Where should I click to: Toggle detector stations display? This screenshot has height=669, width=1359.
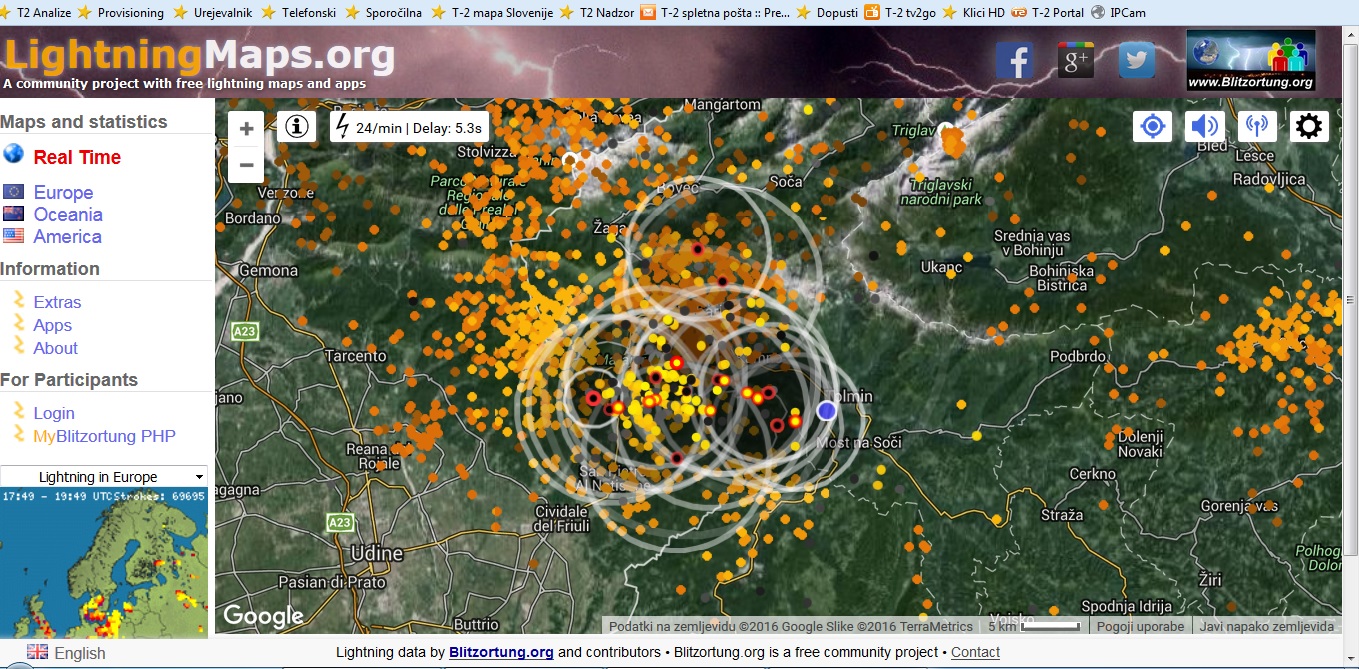coord(1256,126)
